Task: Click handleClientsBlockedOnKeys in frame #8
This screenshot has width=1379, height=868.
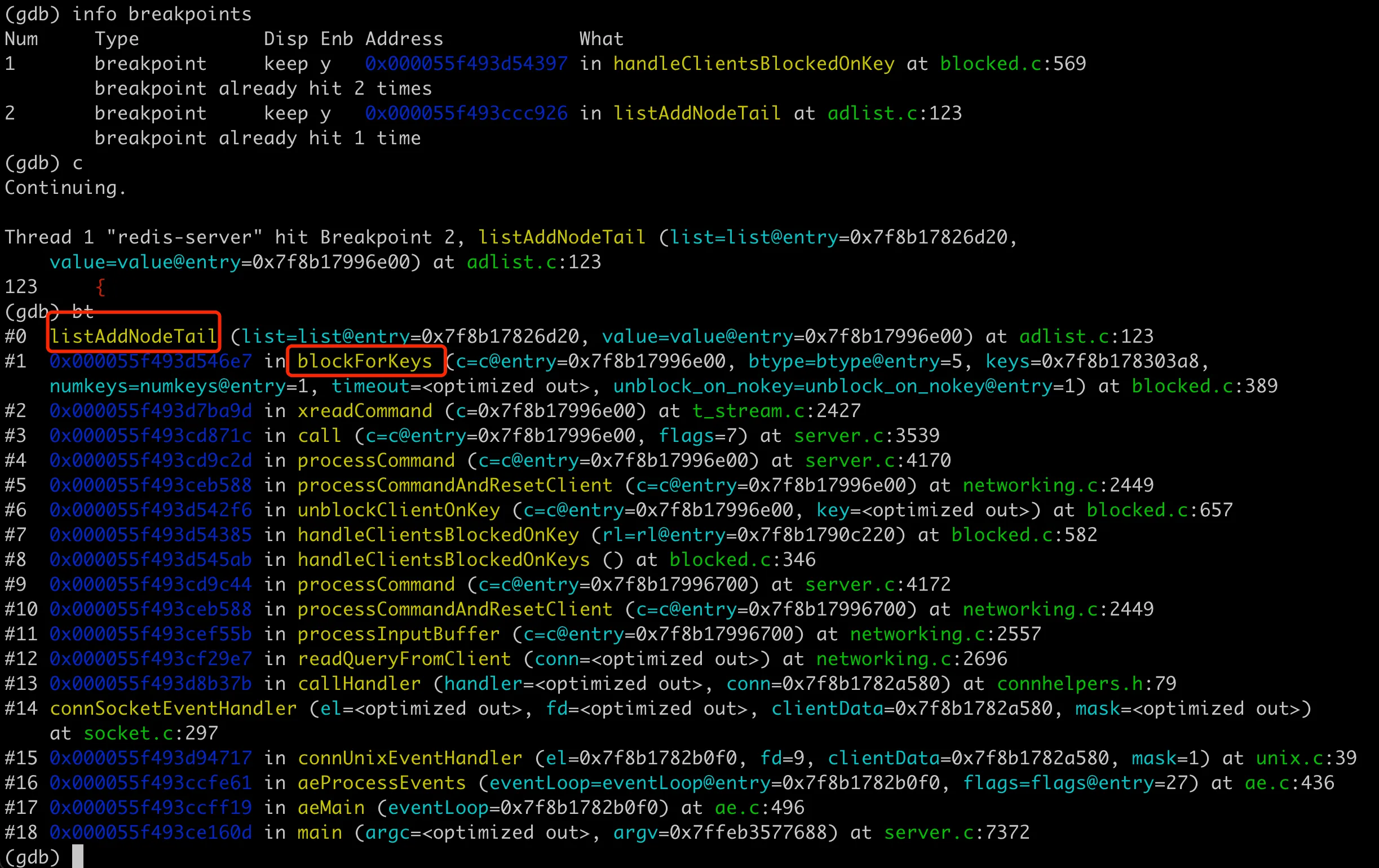Action: [443, 560]
